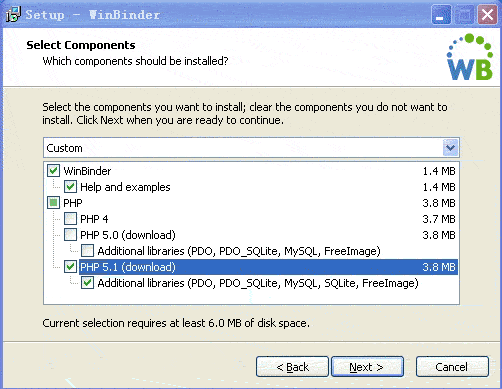The width and height of the screenshot is (502, 389).
Task: Toggle the PHP group checkbox
Action: [53, 203]
